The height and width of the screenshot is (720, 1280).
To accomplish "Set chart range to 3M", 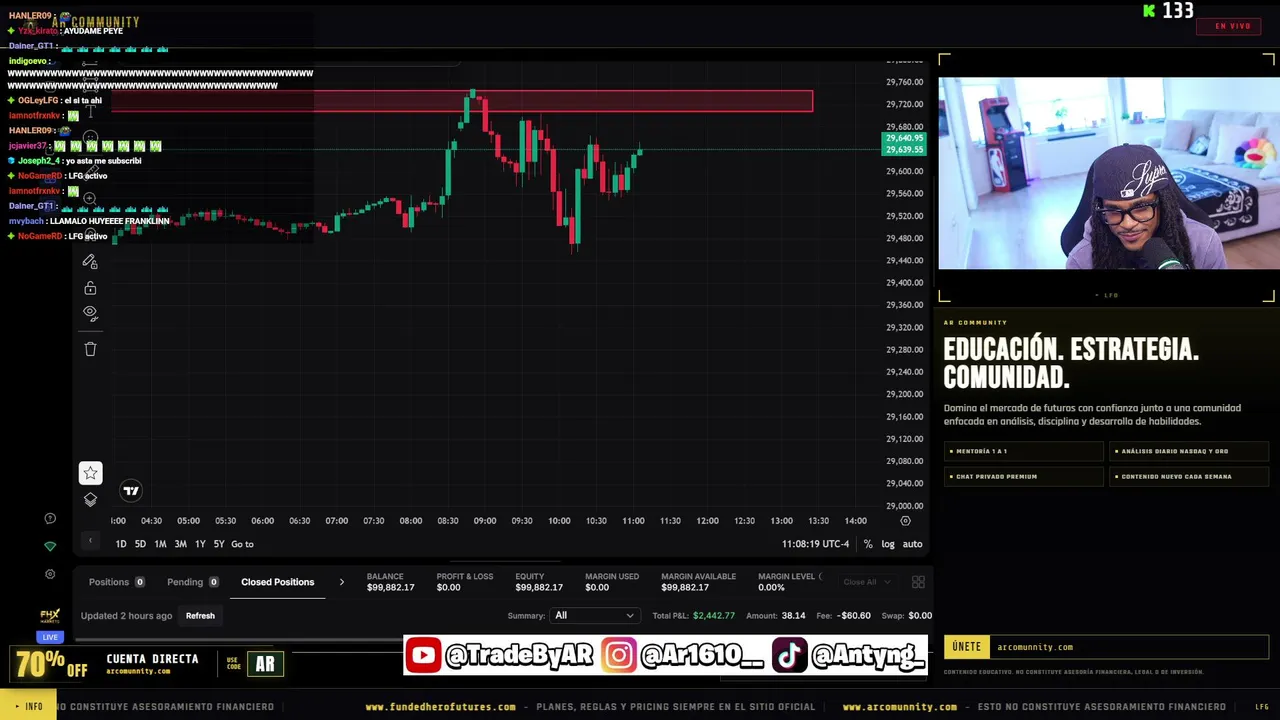I will click(180, 544).
